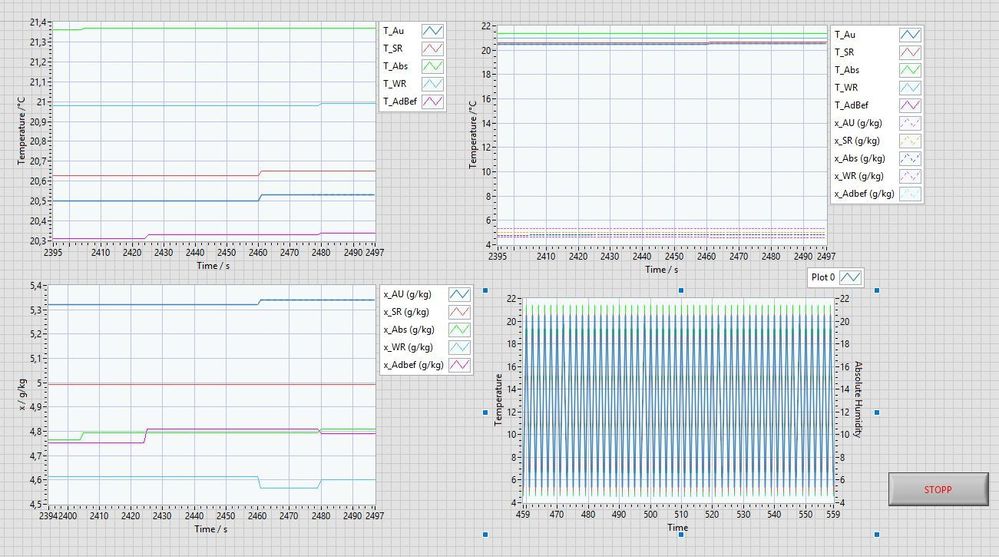Click the x_SR (g/kg) dashed plot icon in top-right legend
The width and height of the screenshot is (999, 557).
click(x=910, y=141)
